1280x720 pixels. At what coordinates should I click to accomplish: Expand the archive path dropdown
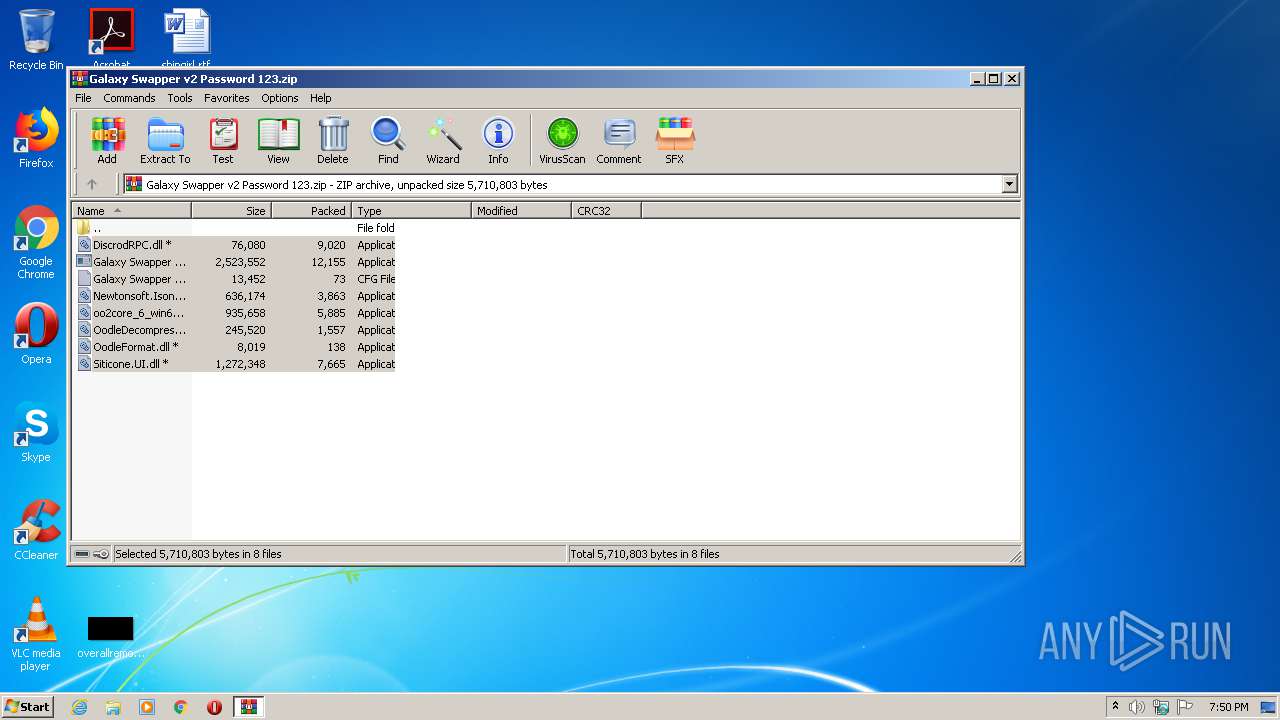[x=1009, y=184]
